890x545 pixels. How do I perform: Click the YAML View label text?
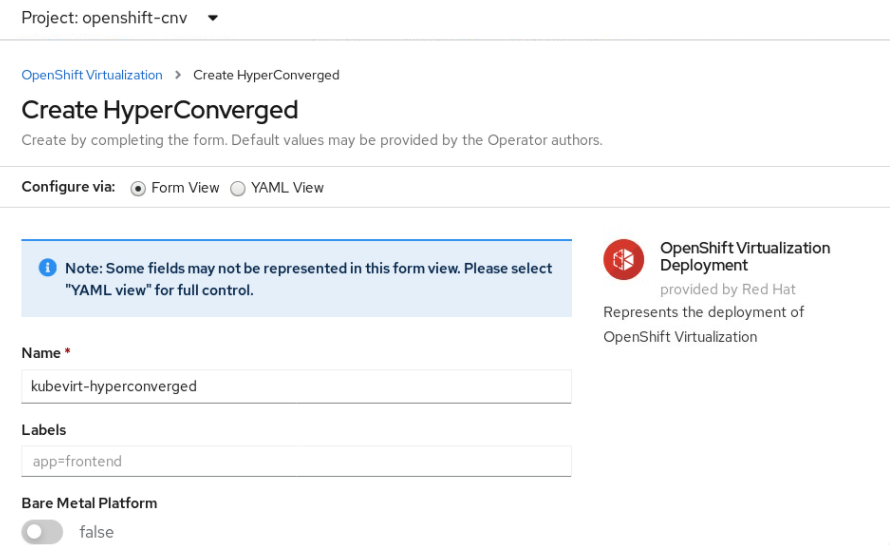tap(287, 188)
